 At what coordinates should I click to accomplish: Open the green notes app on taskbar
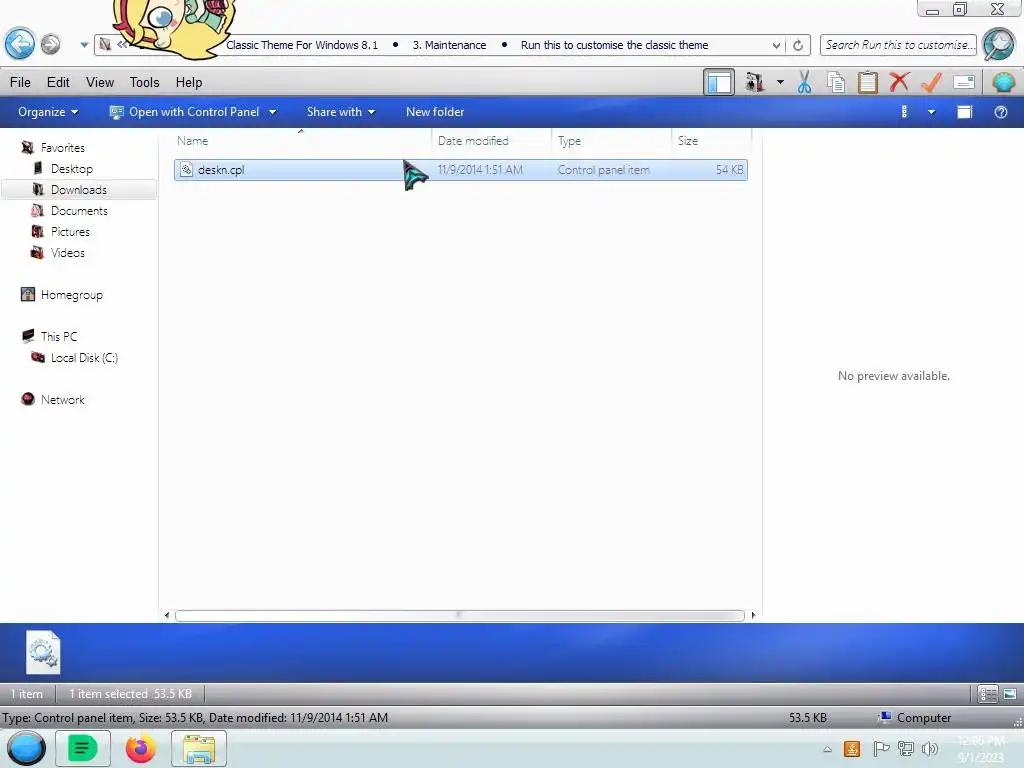[x=82, y=748]
